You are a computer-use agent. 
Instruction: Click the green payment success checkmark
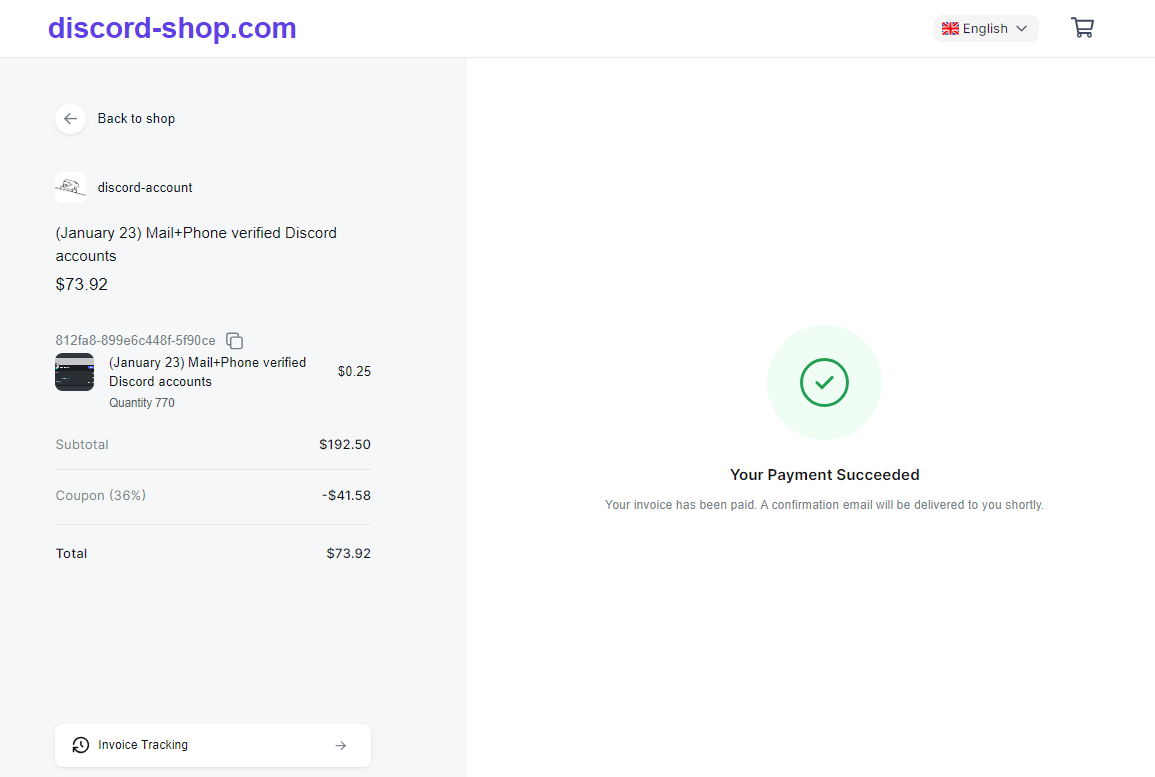point(824,382)
